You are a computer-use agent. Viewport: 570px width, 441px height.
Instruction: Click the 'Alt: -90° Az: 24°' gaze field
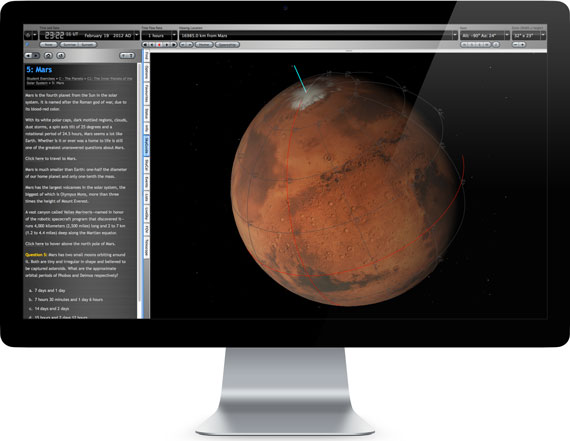(x=482, y=36)
